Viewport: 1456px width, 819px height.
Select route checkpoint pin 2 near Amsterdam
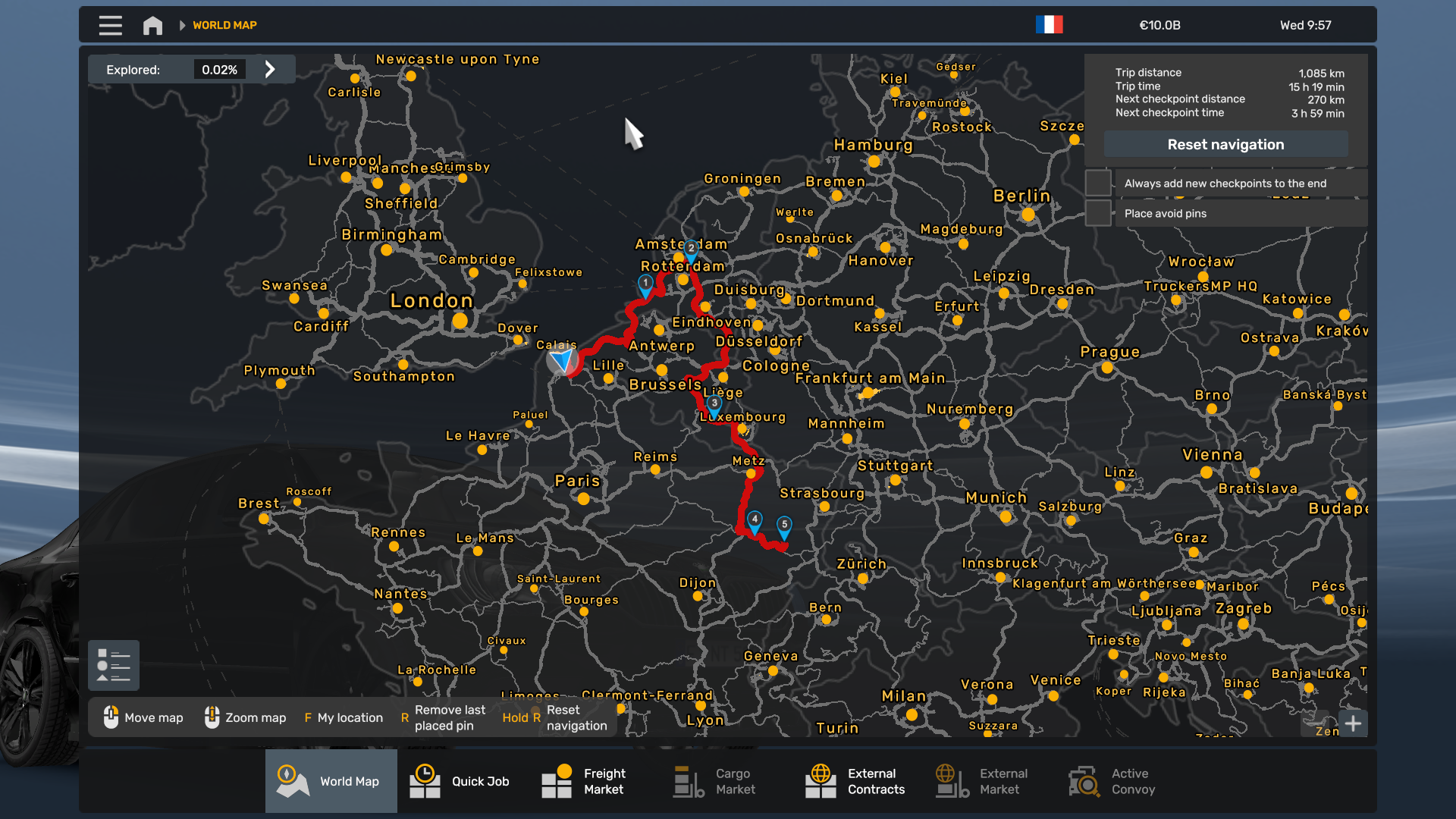[x=691, y=249]
